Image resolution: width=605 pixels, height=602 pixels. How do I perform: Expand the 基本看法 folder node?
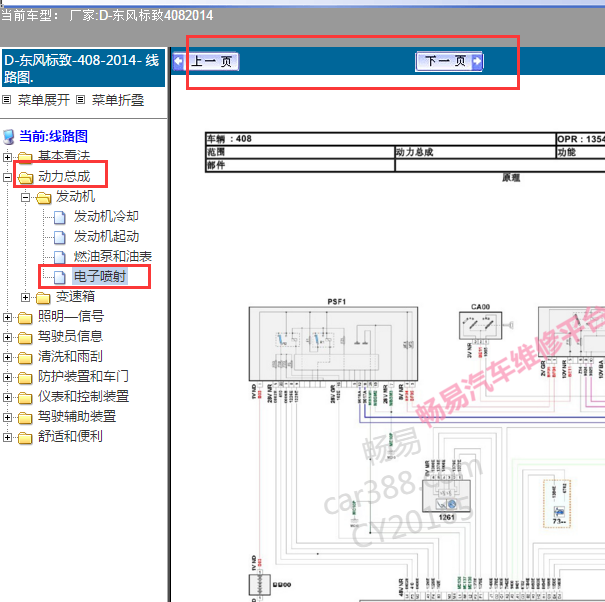[x=7, y=157]
